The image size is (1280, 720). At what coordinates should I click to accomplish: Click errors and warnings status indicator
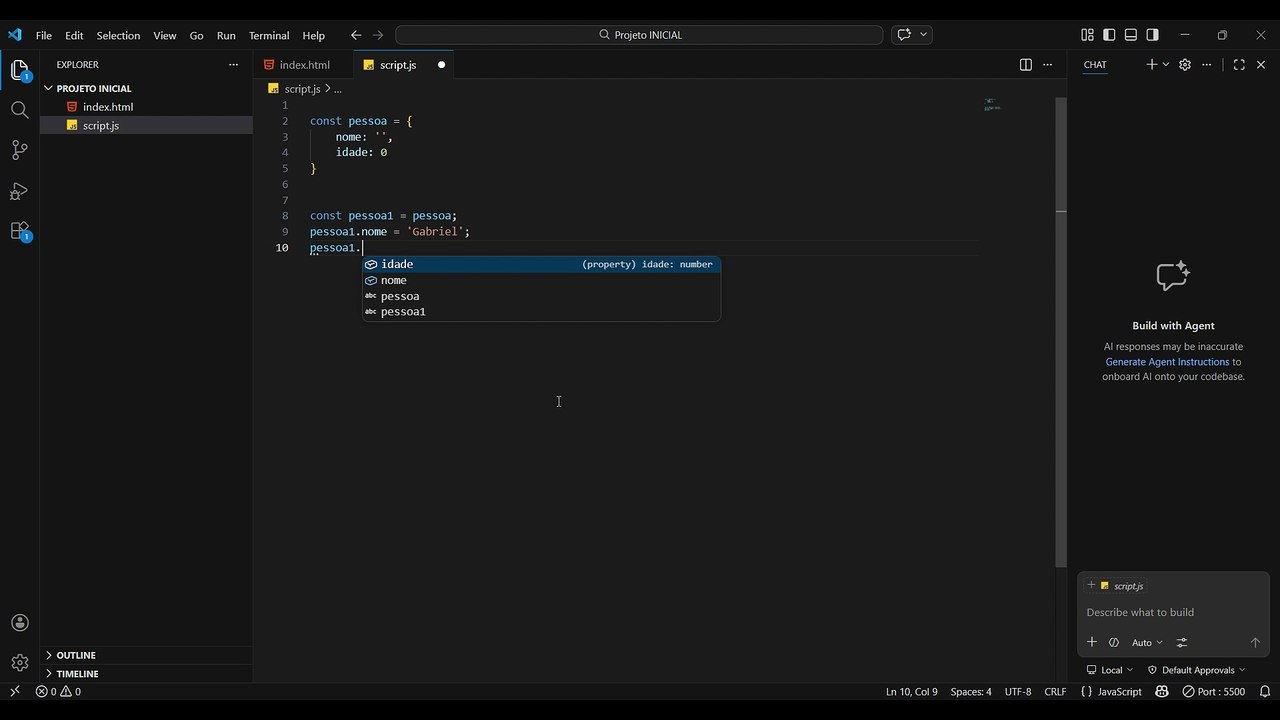(x=58, y=692)
